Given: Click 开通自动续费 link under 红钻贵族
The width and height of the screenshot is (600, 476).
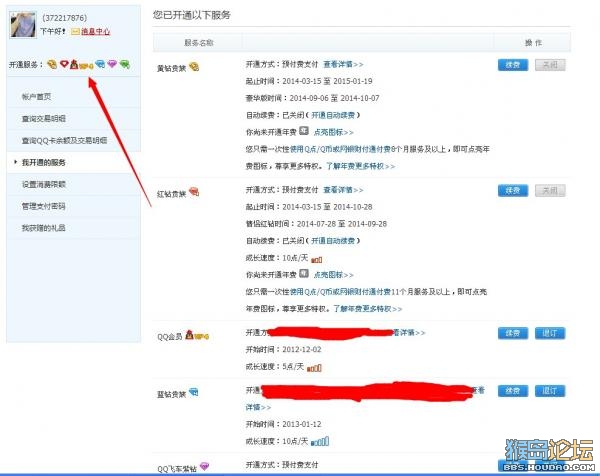Looking at the screenshot, I should [333, 241].
